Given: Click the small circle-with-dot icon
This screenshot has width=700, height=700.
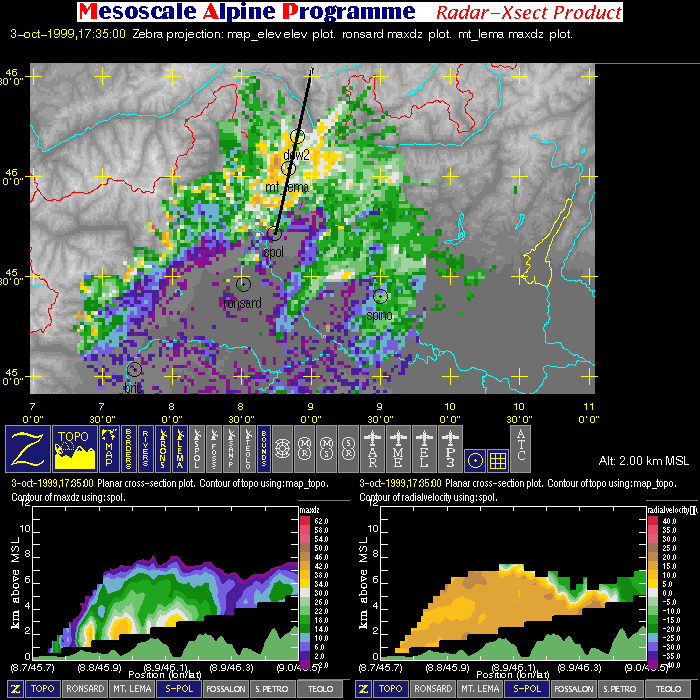Looking at the screenshot, I should point(475,461).
